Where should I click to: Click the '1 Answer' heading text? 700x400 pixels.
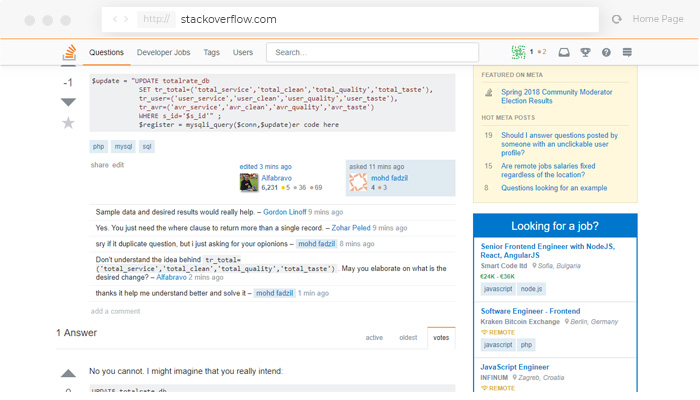(76, 333)
